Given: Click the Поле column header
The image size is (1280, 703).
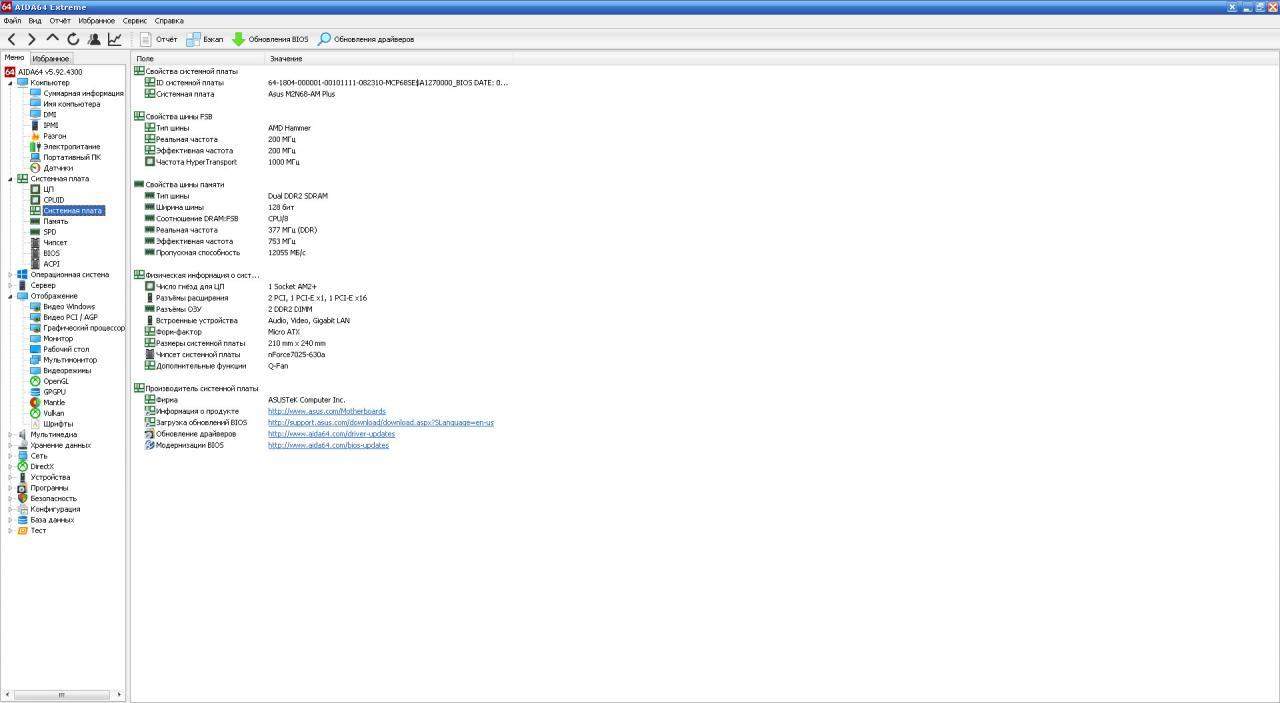Looking at the screenshot, I should tap(198, 59).
